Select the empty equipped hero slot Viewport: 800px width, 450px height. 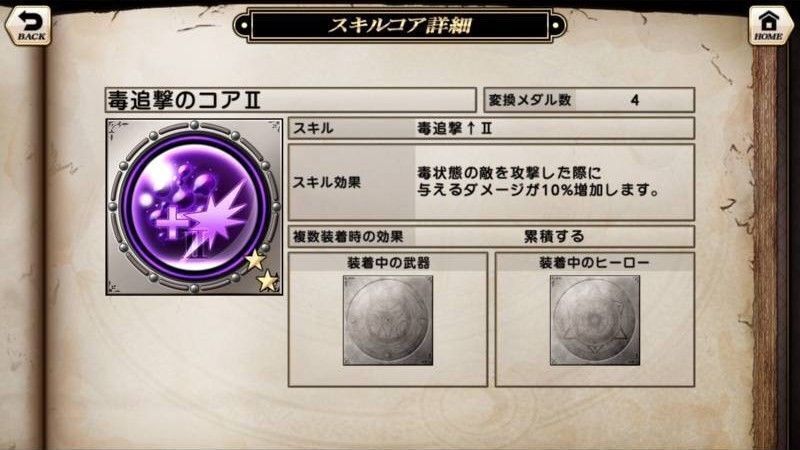pyautogui.click(x=594, y=320)
